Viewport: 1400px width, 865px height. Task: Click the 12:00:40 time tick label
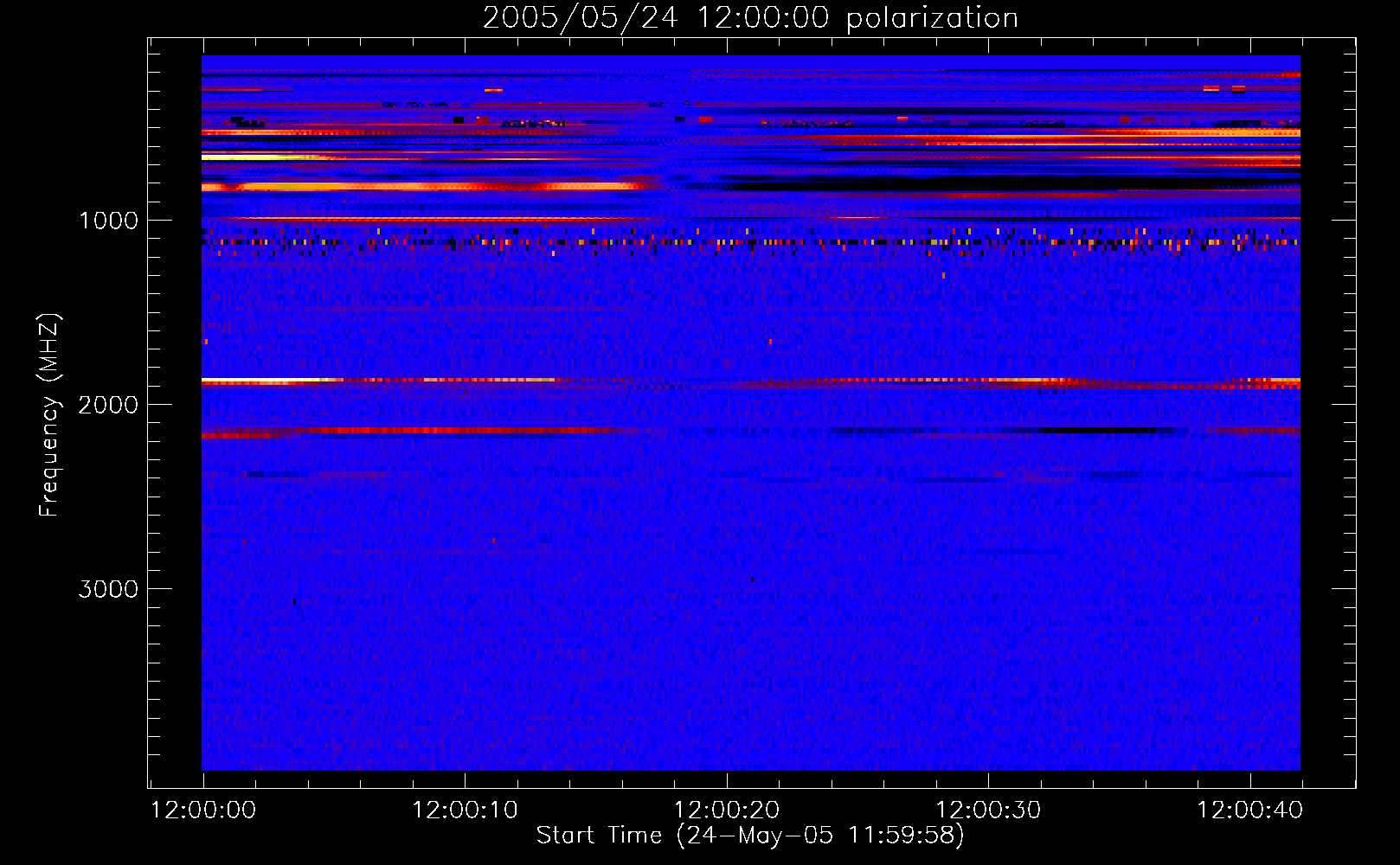point(1249,811)
